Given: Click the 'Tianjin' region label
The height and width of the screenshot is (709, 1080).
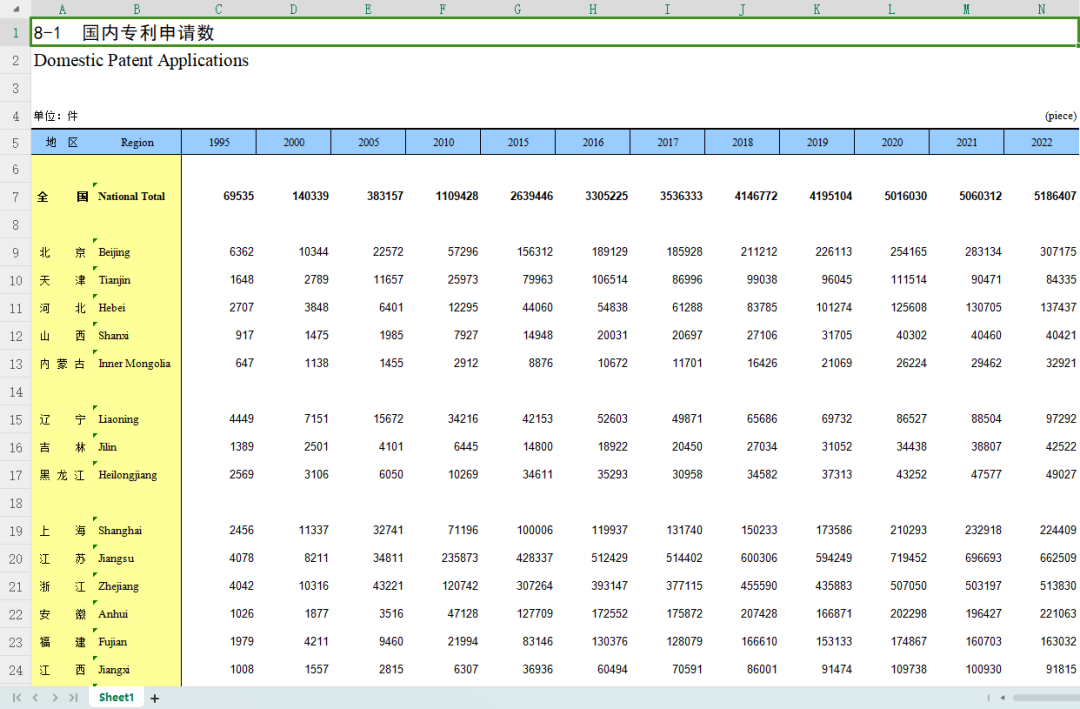Looking at the screenshot, I should [114, 280].
